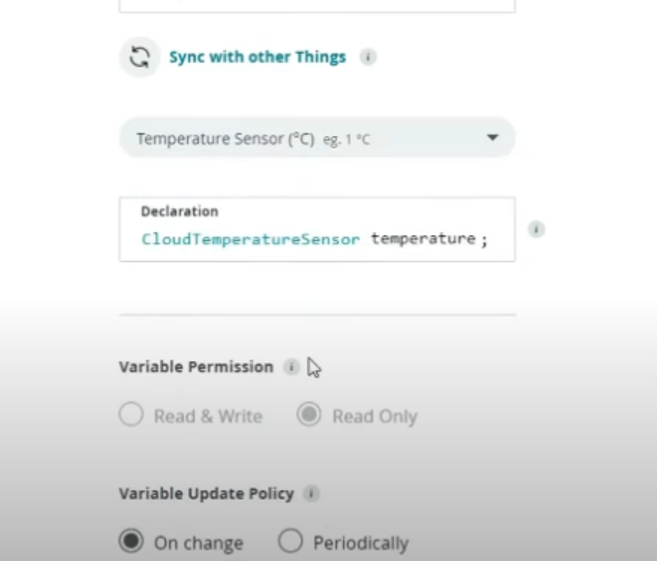This screenshot has height=561, width=657.
Task: Click the eg. 1 °C example text
Action: [347, 140]
